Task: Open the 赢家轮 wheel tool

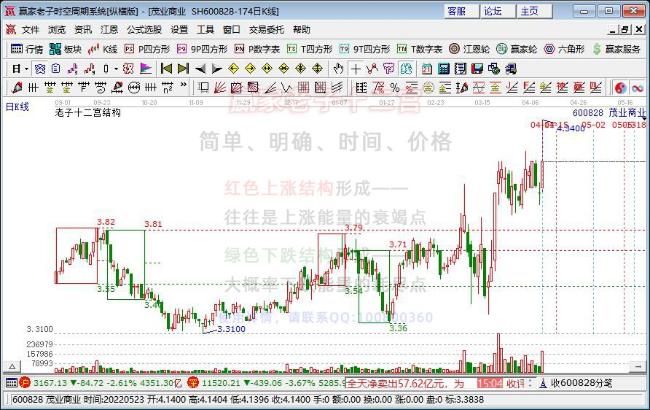Action: [517, 49]
